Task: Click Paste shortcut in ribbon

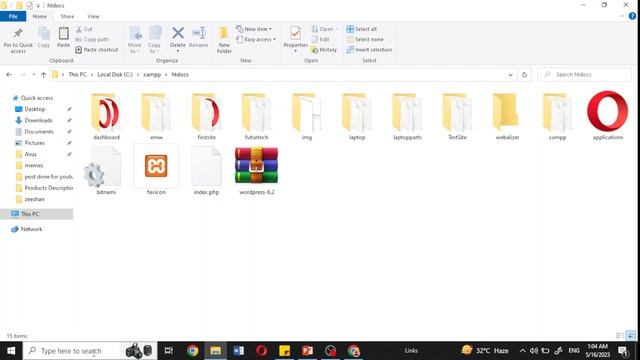Action: [x=97, y=49]
